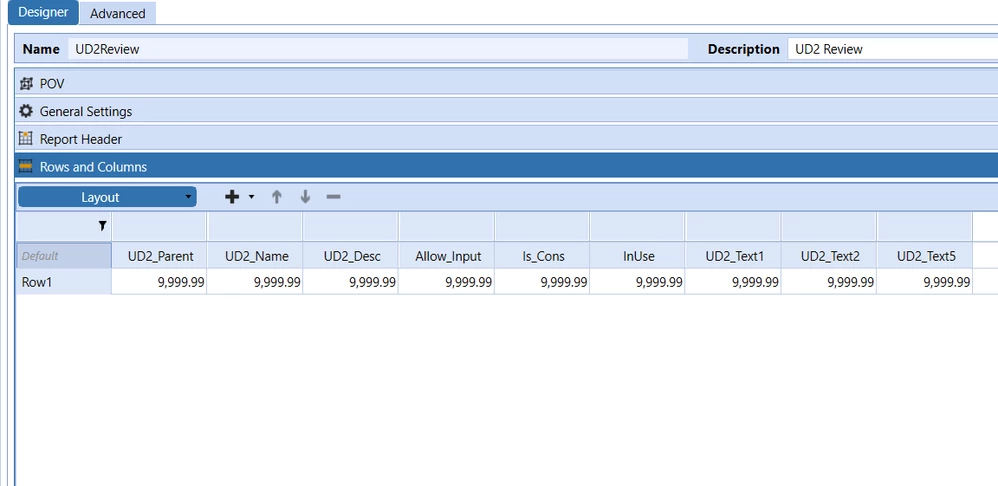Click the blank header cell above UD2_Parent
Screen dimensions: 998x486
[x=159, y=226]
